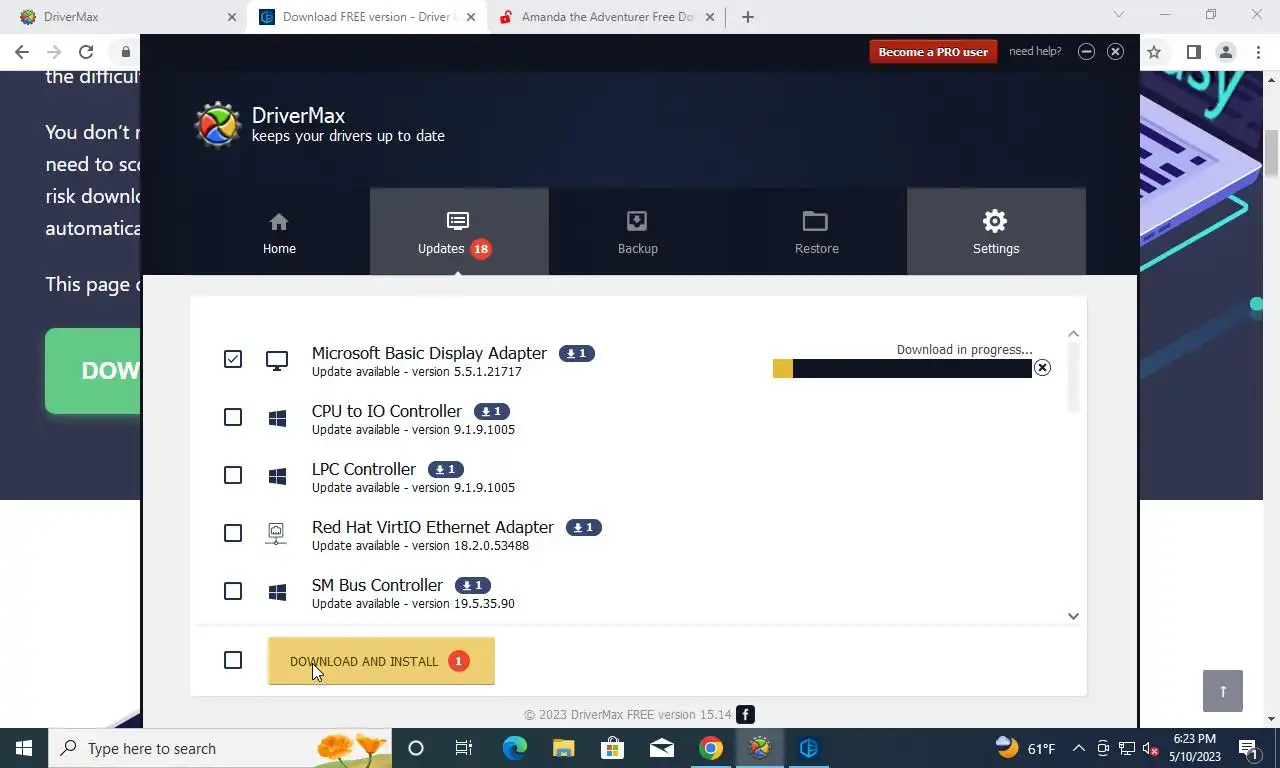Image resolution: width=1280 pixels, height=768 pixels.
Task: Open the Windows Start menu
Action: pos(24,748)
